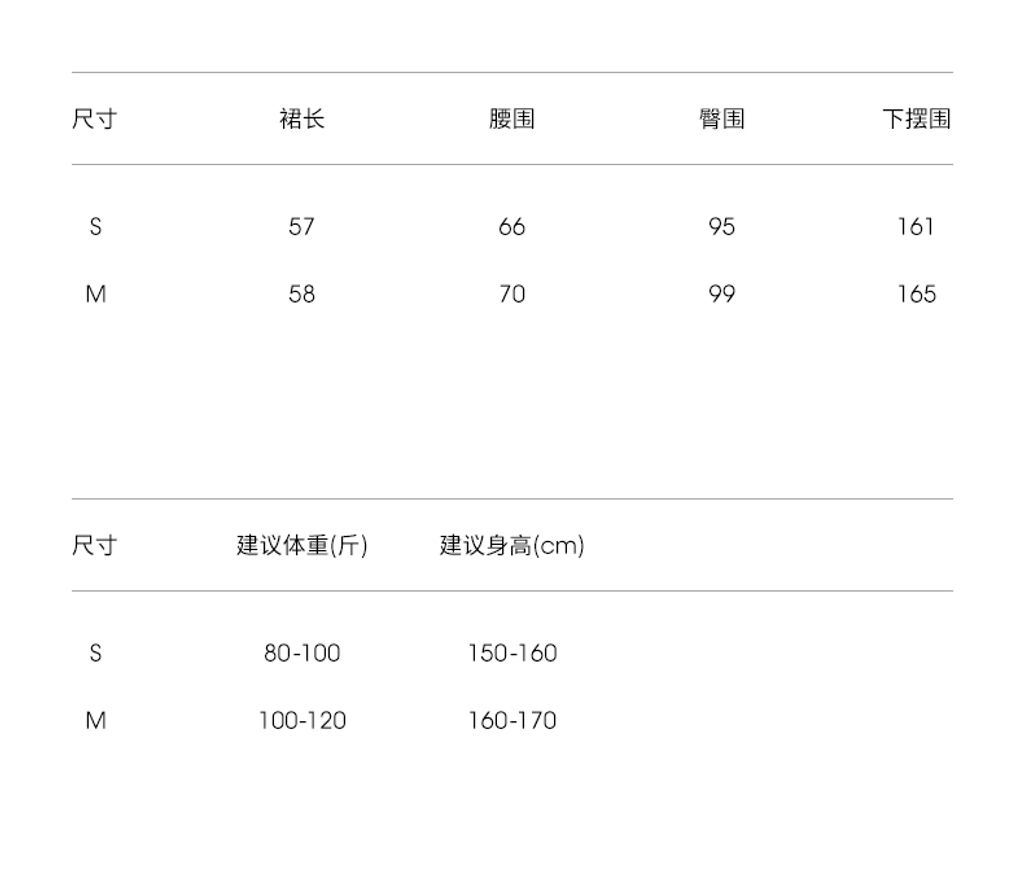Image resolution: width=1024 pixels, height=879 pixels.
Task: Select the waist value 66
Action: pyautogui.click(x=511, y=227)
